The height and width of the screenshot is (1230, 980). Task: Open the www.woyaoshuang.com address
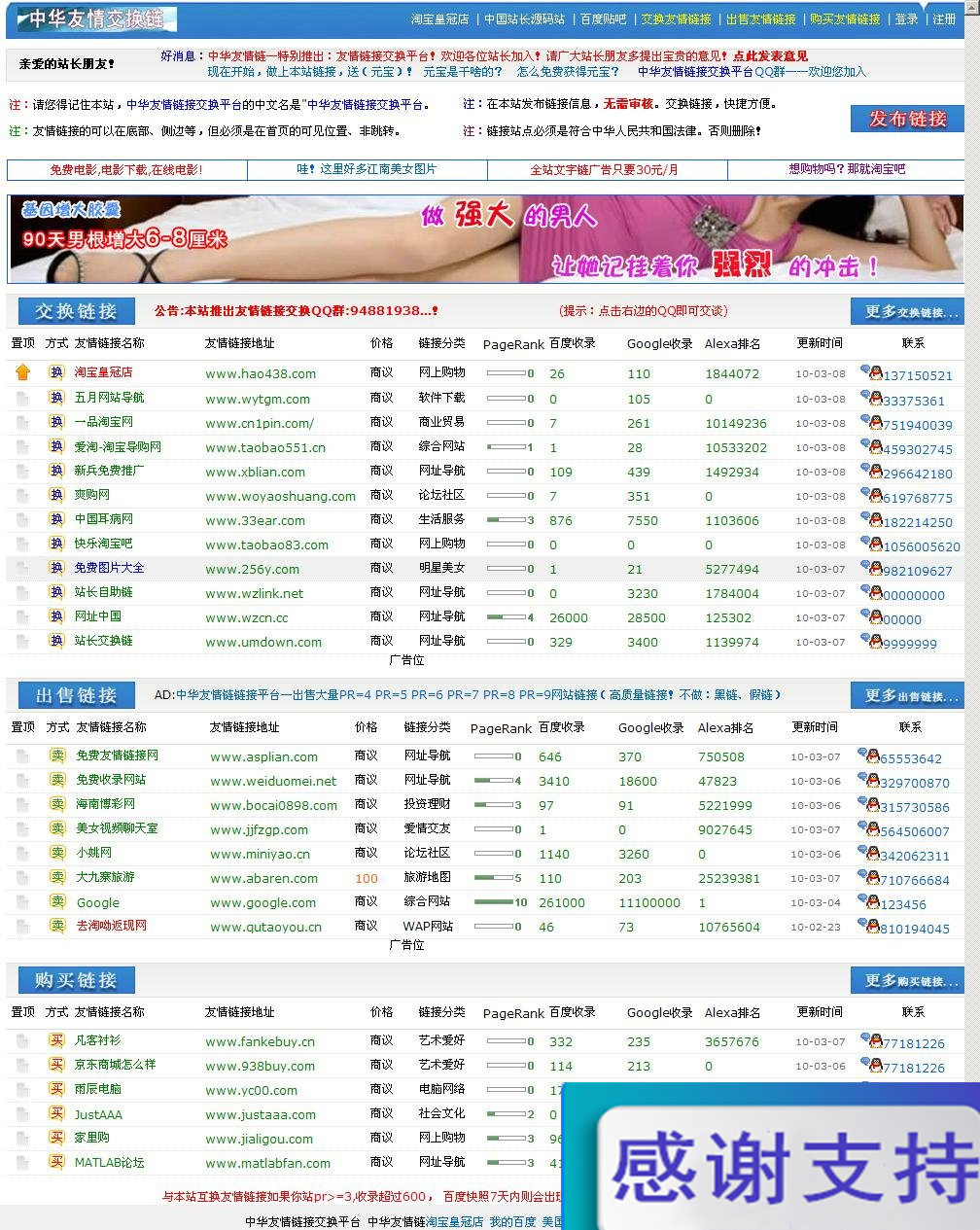click(280, 496)
